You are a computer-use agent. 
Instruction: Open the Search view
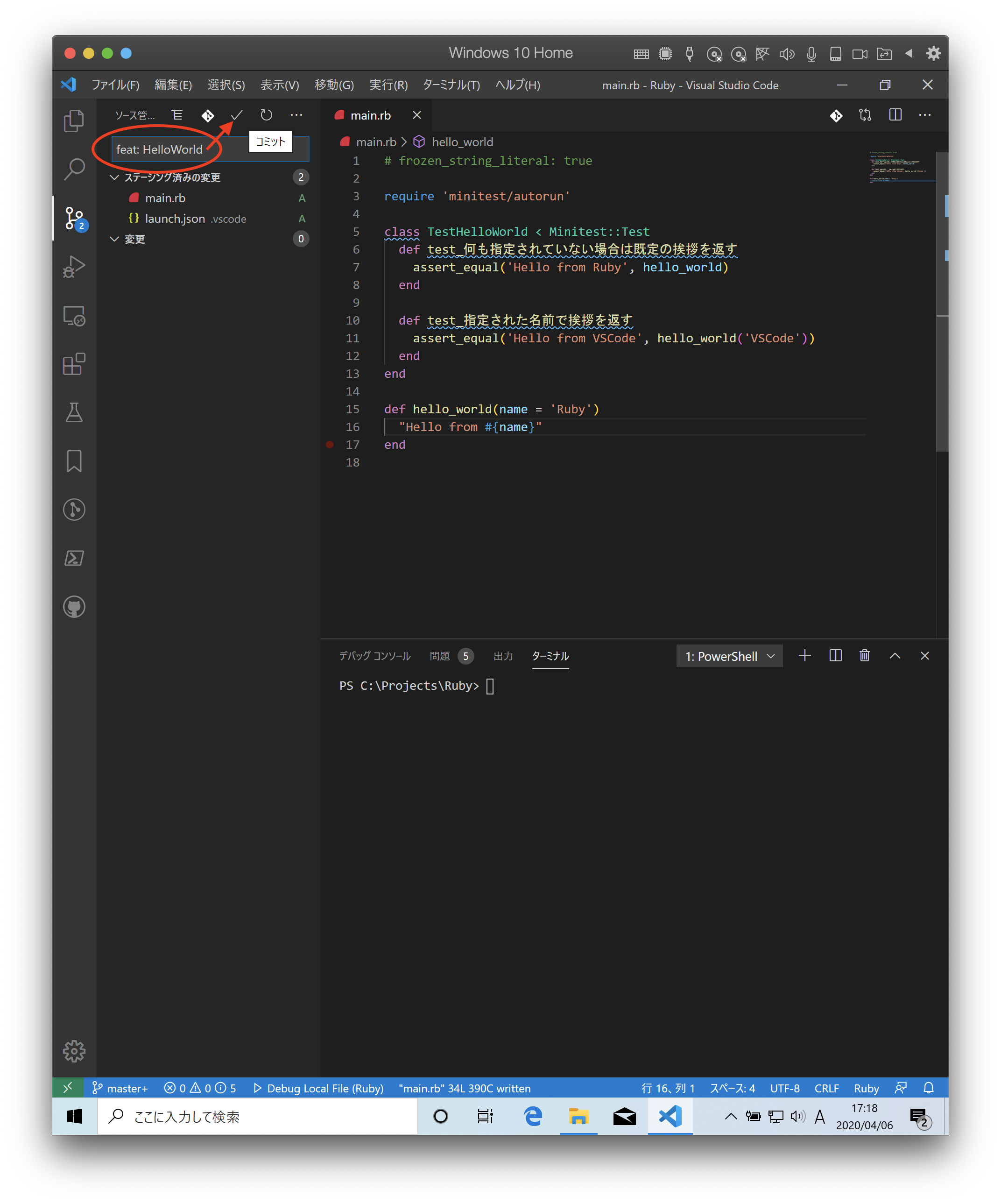coord(74,169)
